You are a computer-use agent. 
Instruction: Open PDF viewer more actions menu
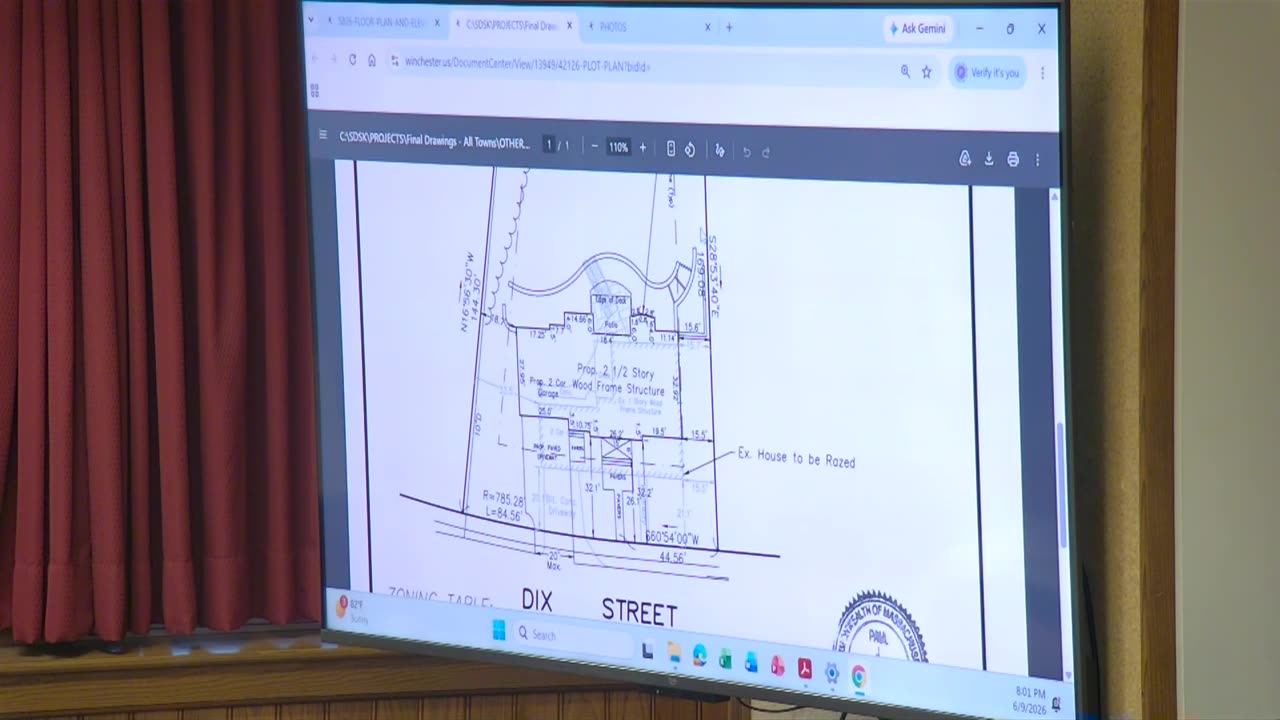coord(1037,160)
